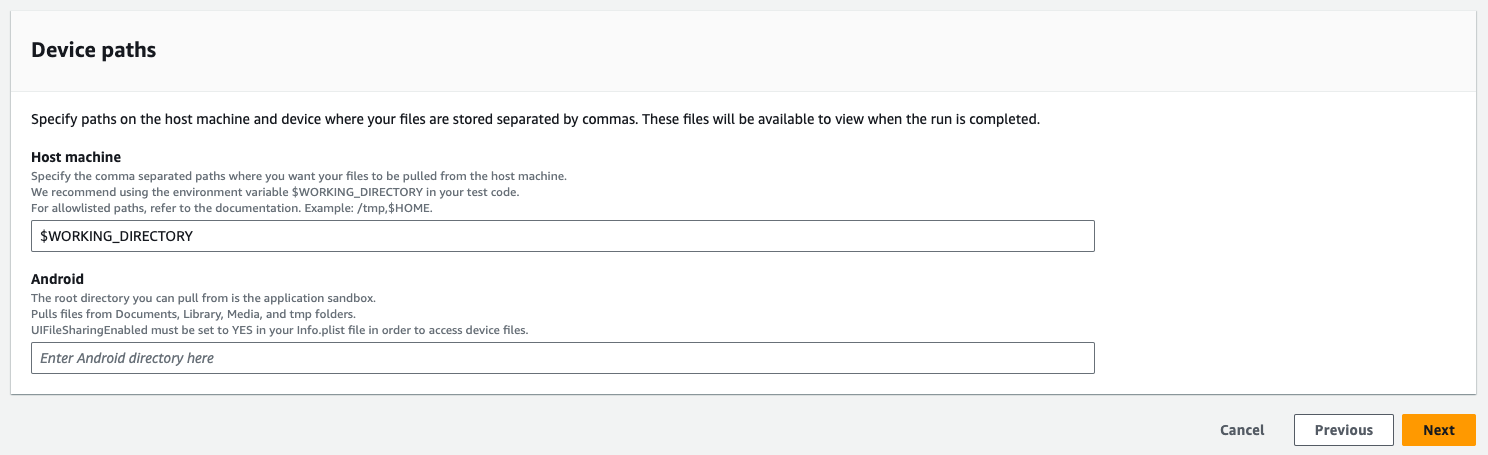Focus the Host machine paths input field

click(x=562, y=236)
